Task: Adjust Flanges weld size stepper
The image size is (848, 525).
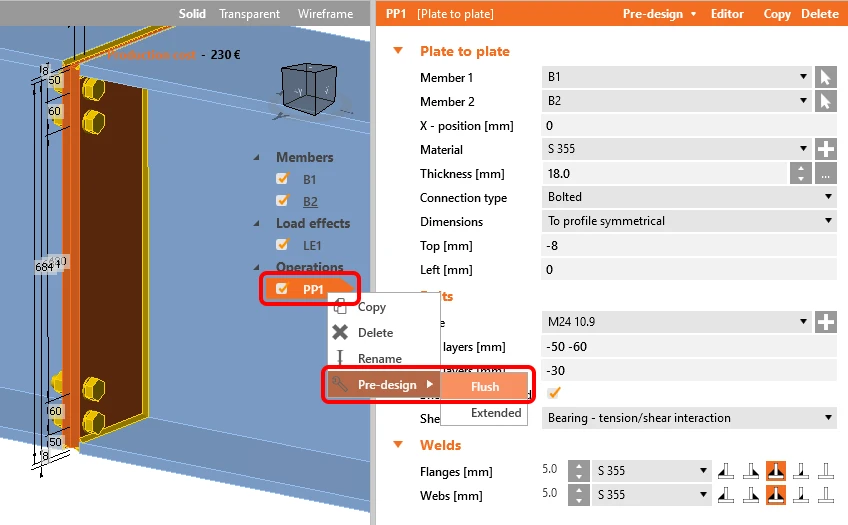Action: (579, 471)
